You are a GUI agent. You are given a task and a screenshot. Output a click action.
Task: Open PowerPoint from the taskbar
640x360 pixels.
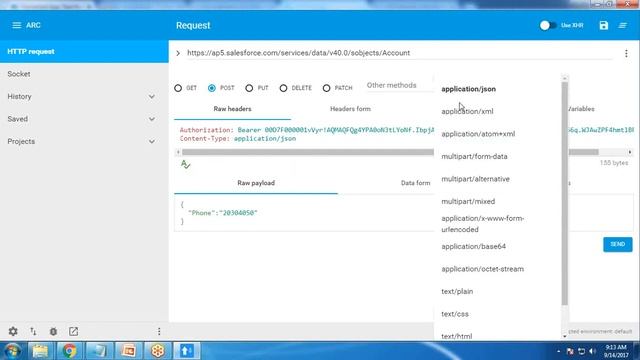tap(129, 351)
